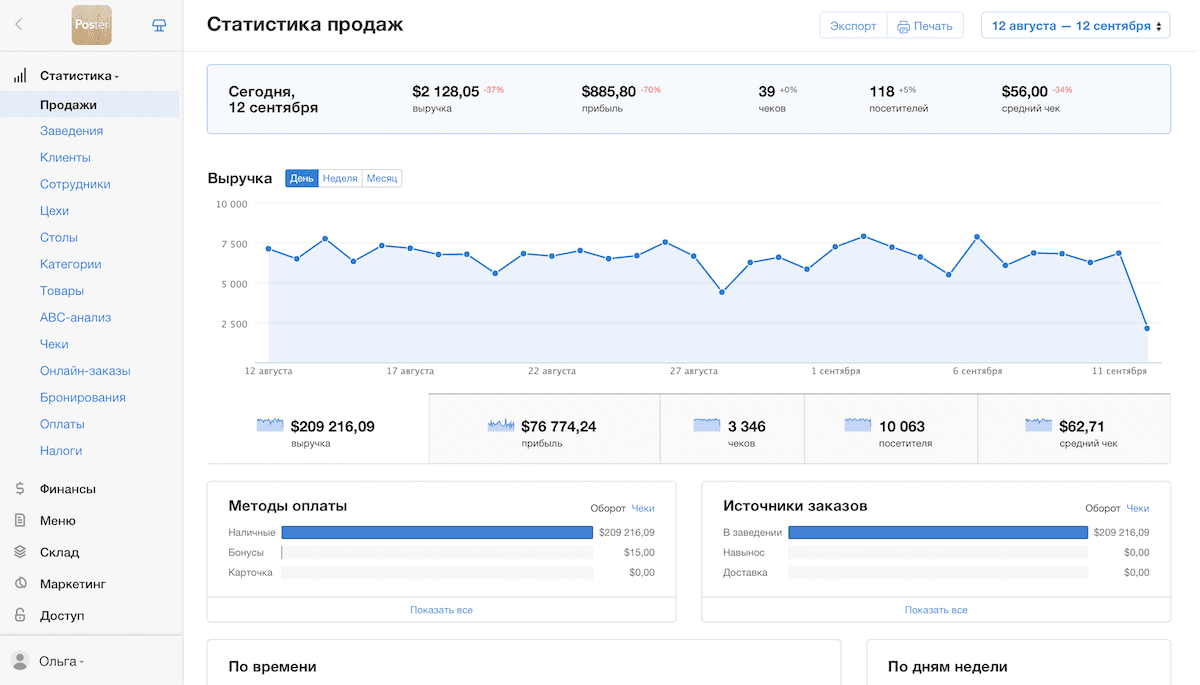Click Показать все under Источники заказов
Screen dimensions: 1200x685
936,610
